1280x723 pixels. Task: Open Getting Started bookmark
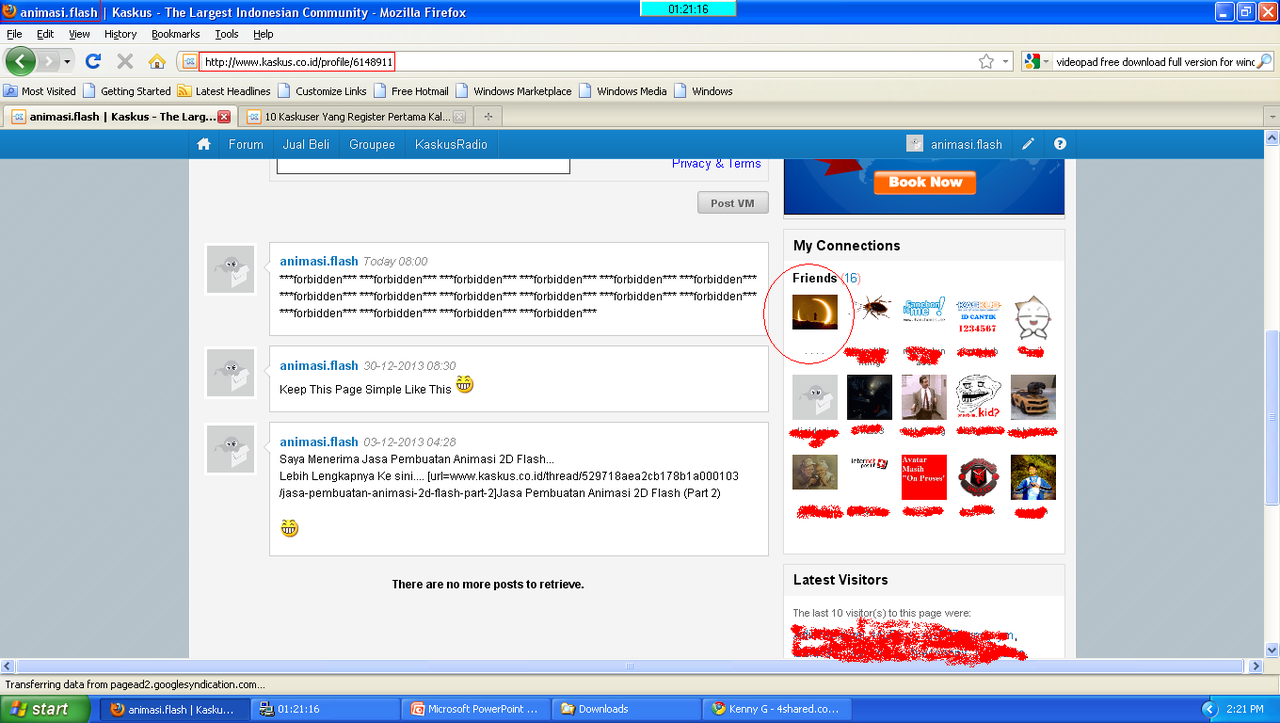click(127, 91)
